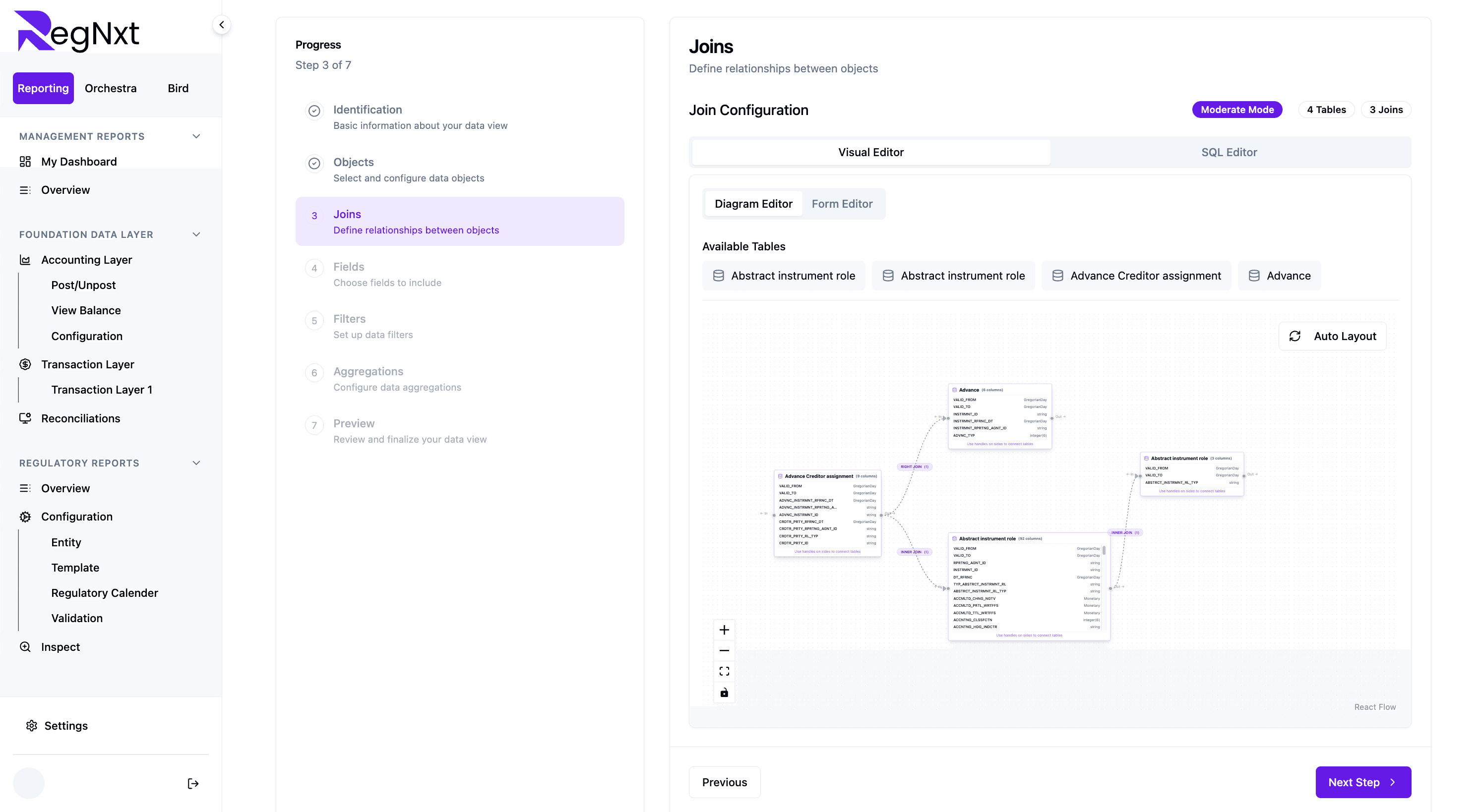Toggle the diagram interactivity lock
The width and height of the screenshot is (1480, 812).
click(x=724, y=693)
